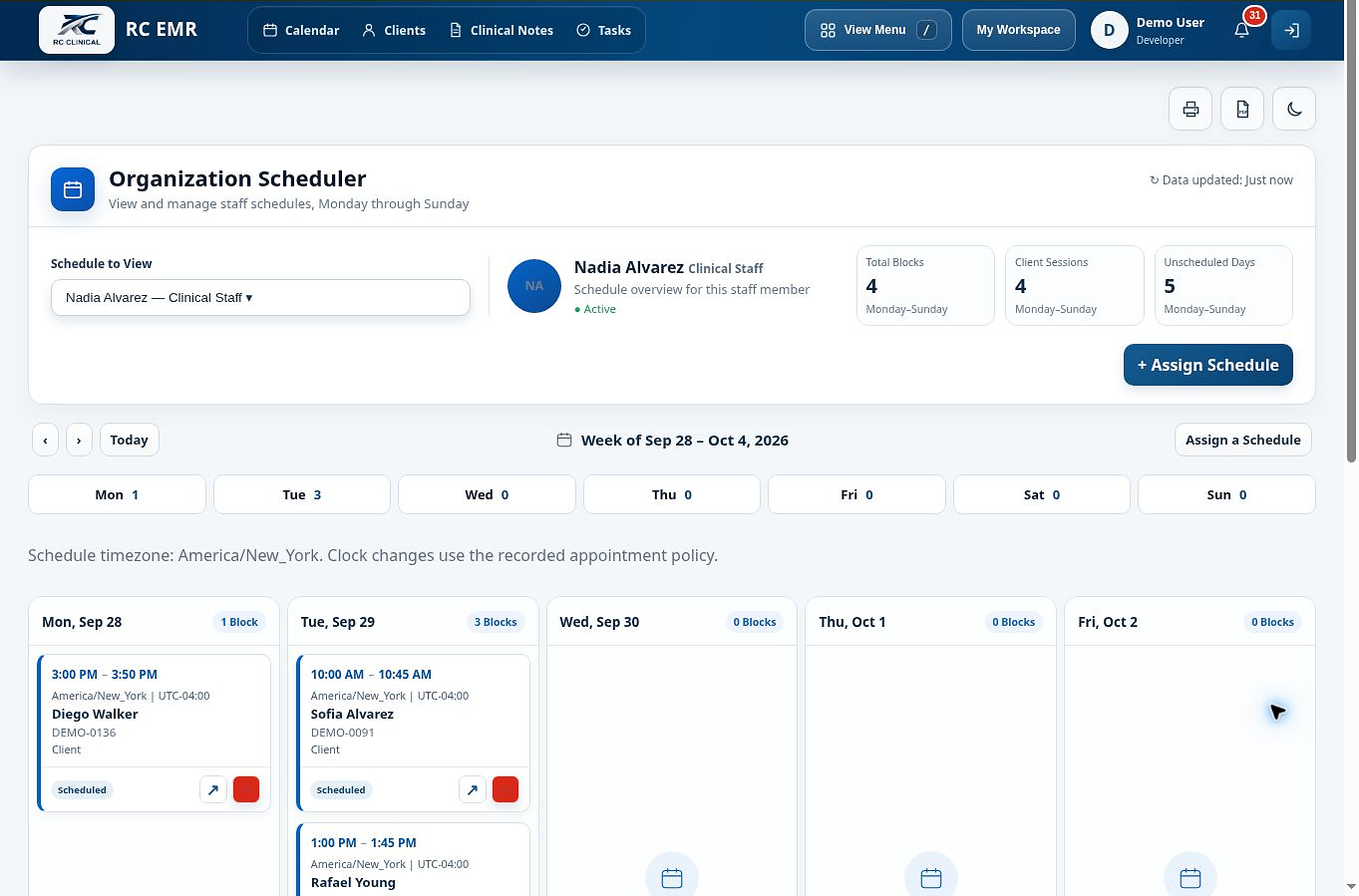Select the Sun day tab
1359x896 pixels.
click(1226, 494)
